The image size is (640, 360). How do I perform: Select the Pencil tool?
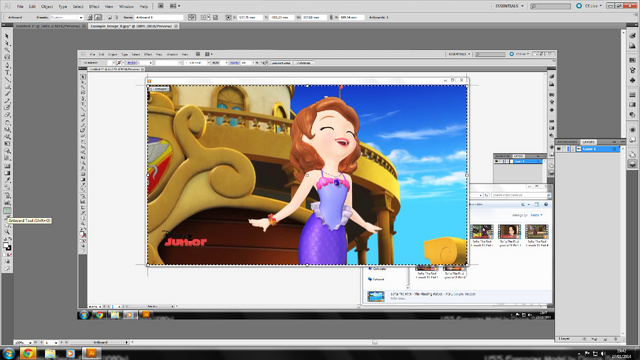7,101
